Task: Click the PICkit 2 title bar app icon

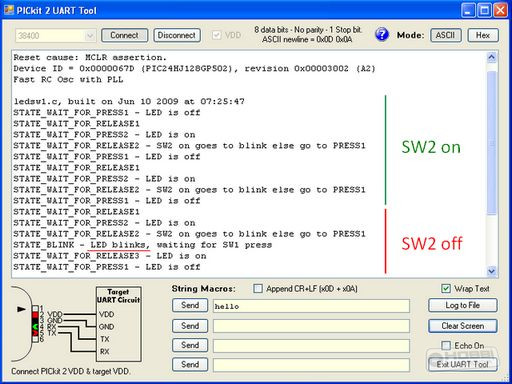Action: coord(9,10)
